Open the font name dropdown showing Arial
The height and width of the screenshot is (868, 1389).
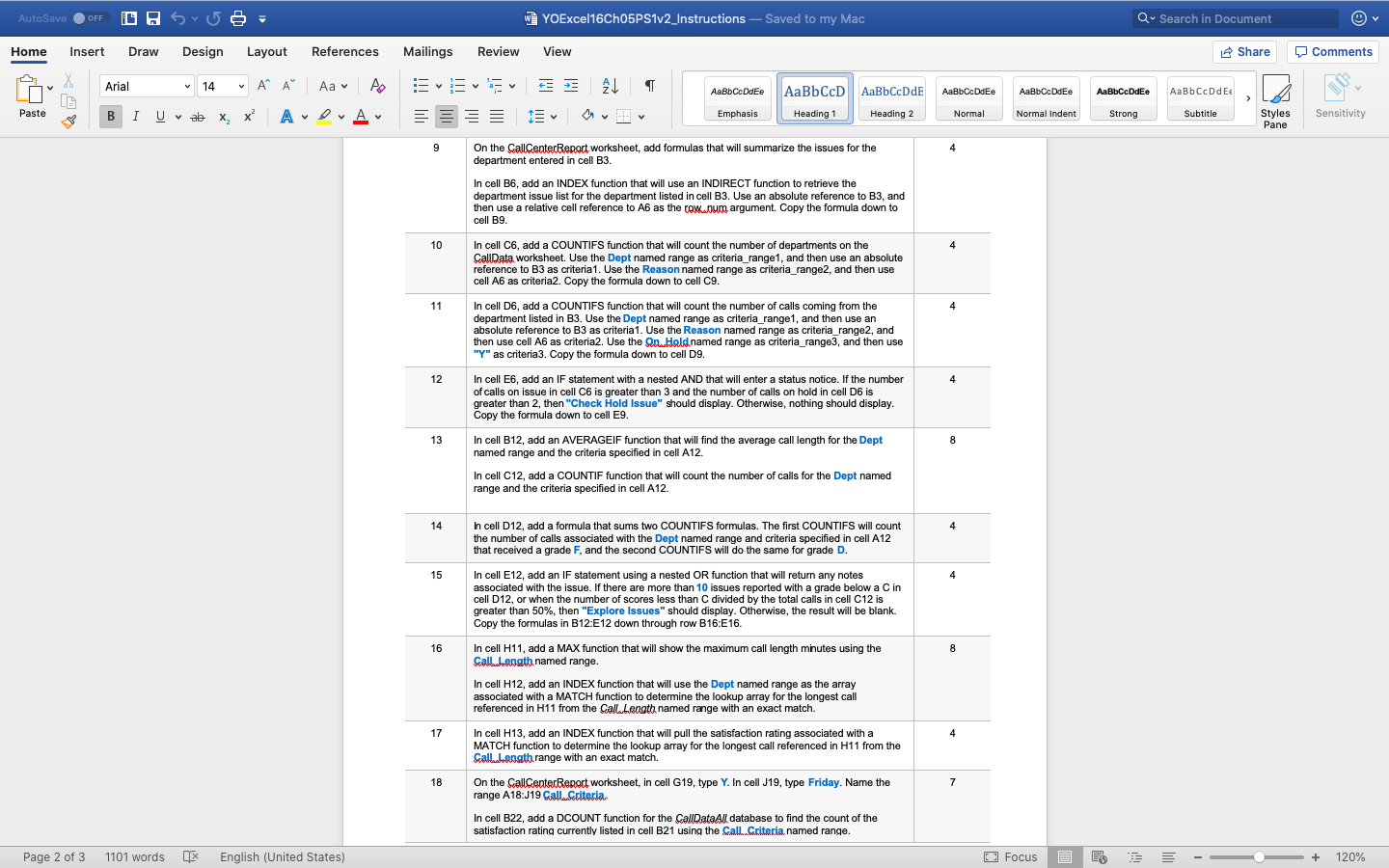click(147, 86)
